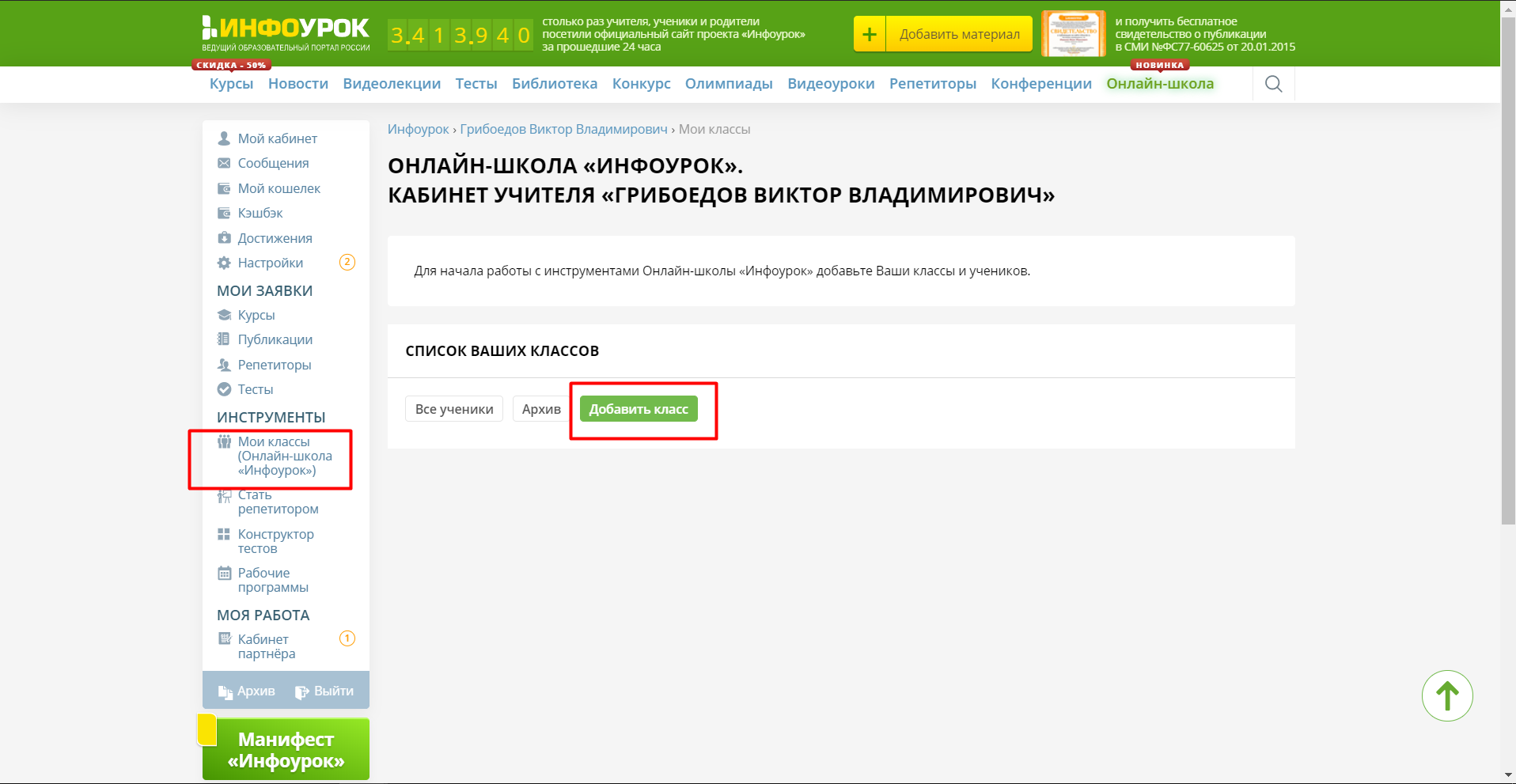1516x784 pixels.
Task: Click the certificate thumbnail in header
Action: point(1073,34)
